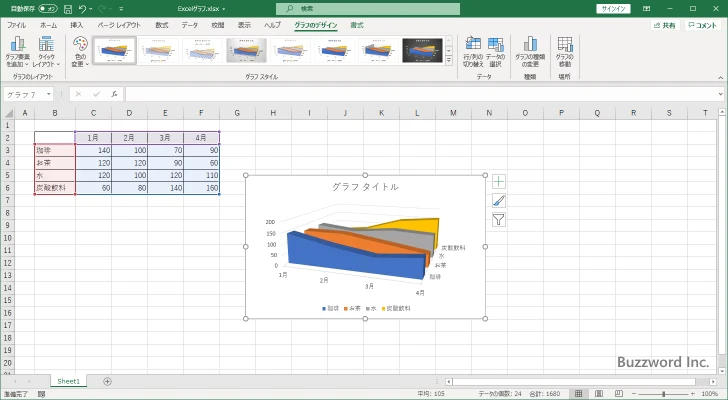Click the Save icon in title bar
This screenshot has width=728, height=400.
(x=68, y=9)
